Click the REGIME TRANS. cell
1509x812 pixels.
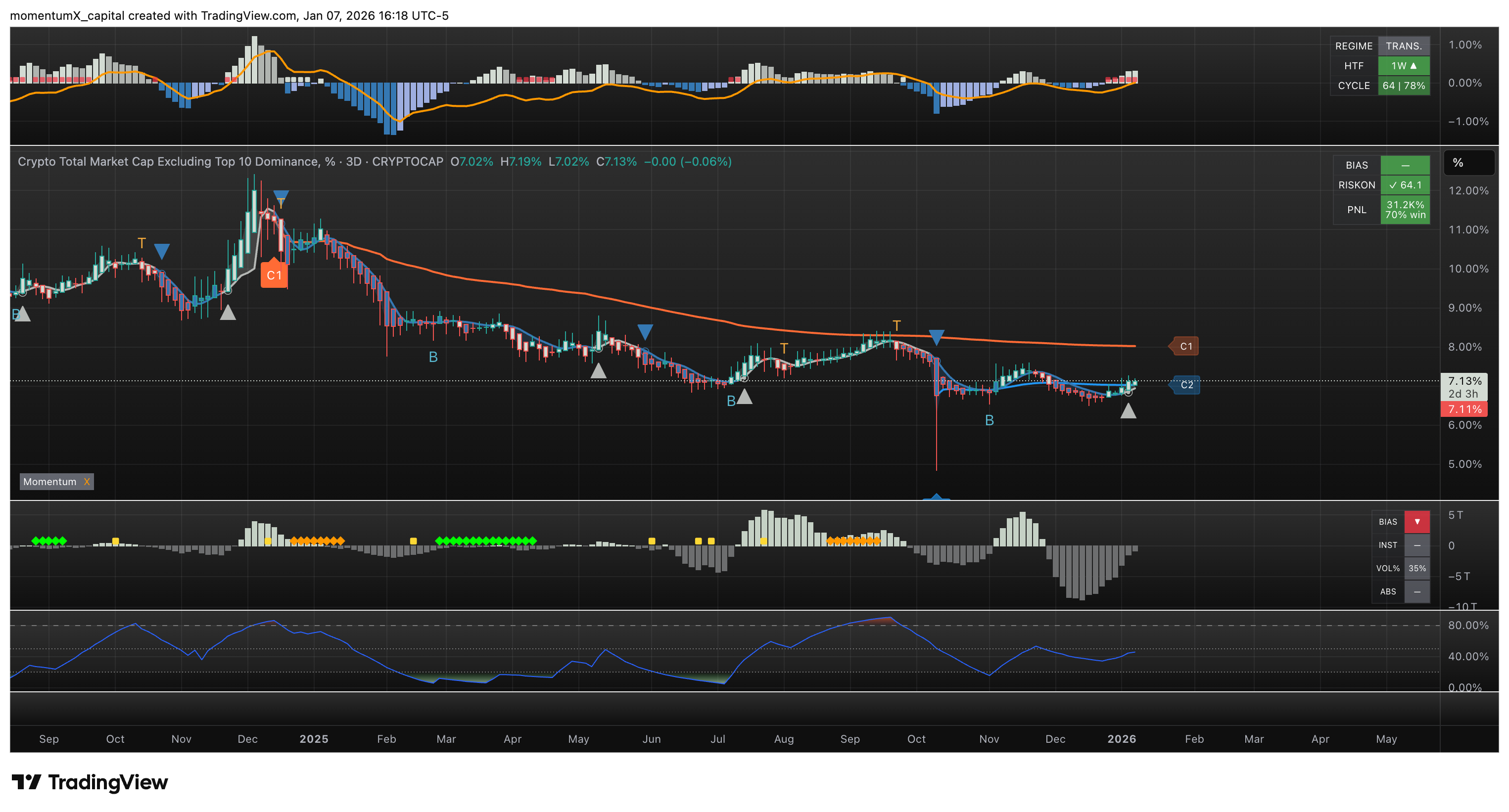pyautogui.click(x=1403, y=45)
